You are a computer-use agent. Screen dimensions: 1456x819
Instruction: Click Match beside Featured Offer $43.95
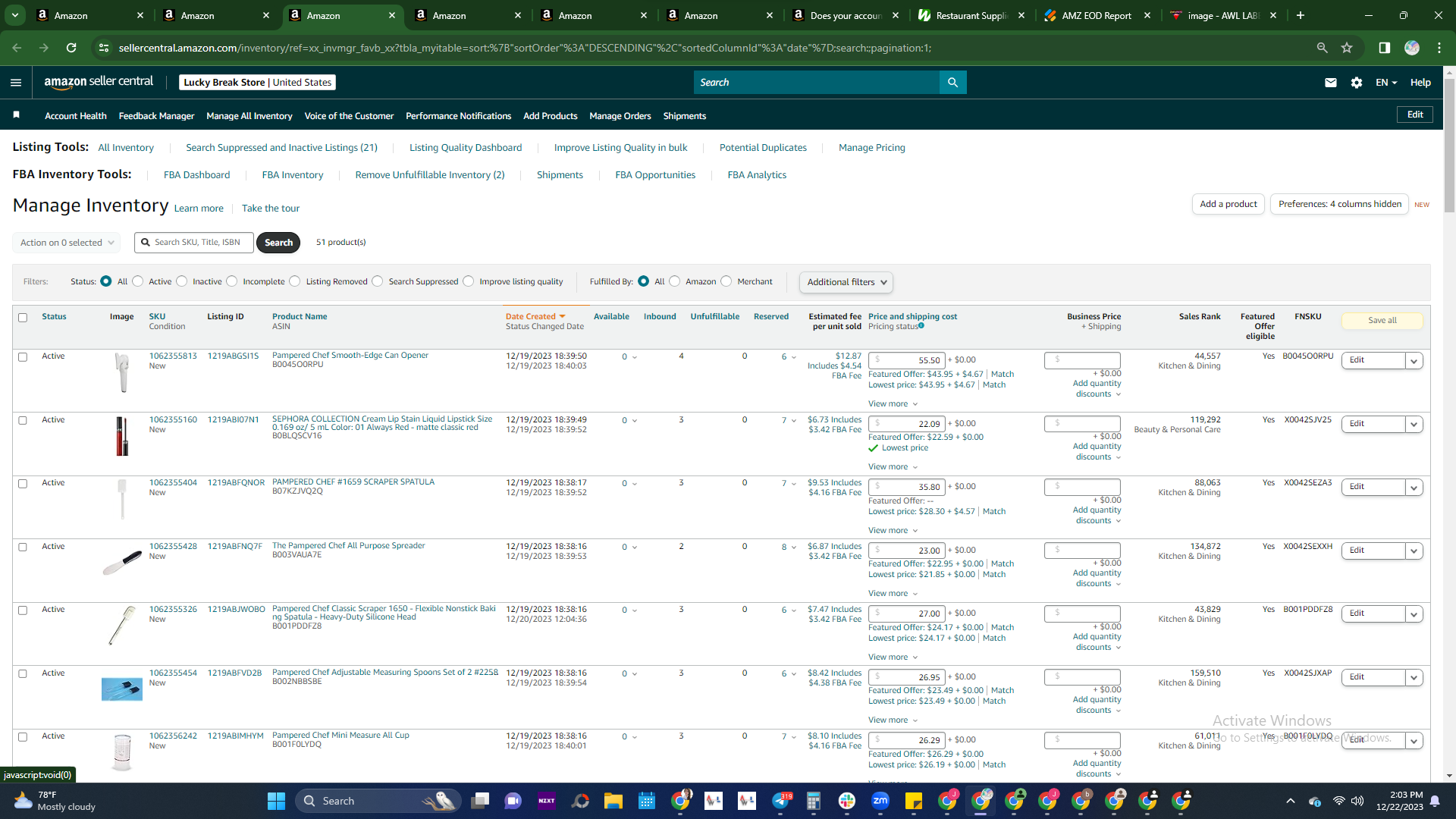tap(1002, 375)
